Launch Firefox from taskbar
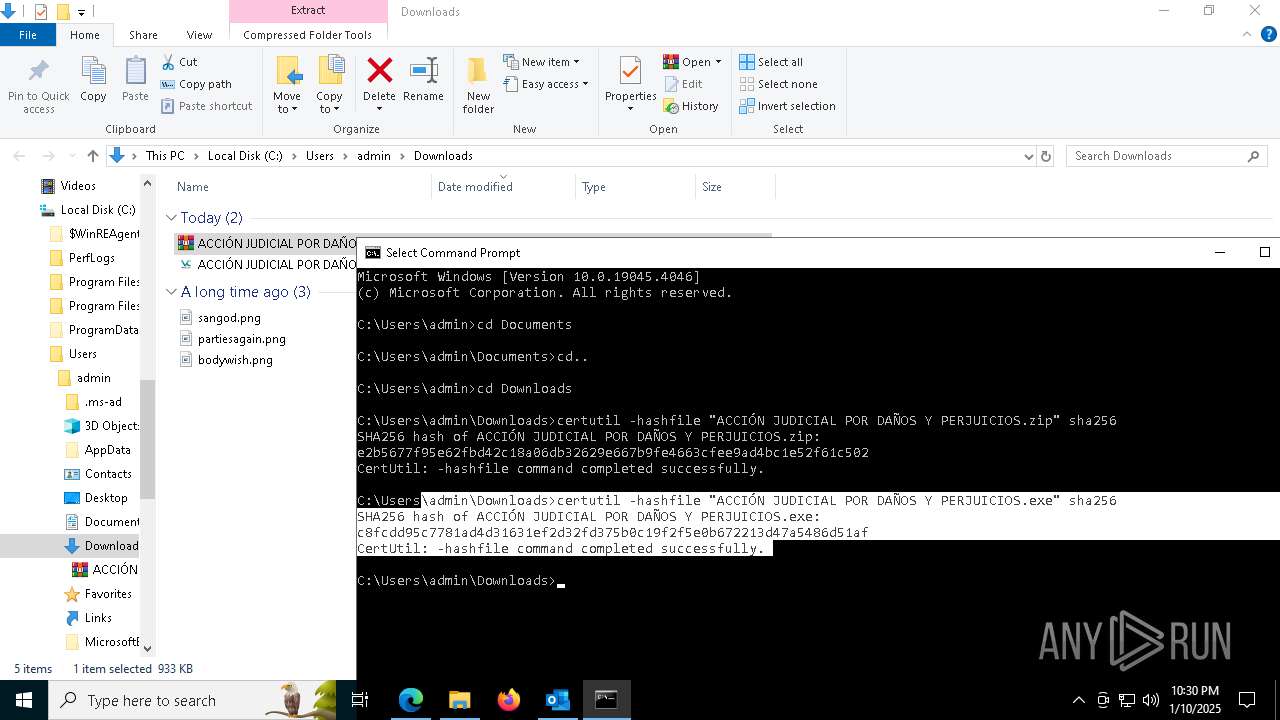 (x=508, y=700)
